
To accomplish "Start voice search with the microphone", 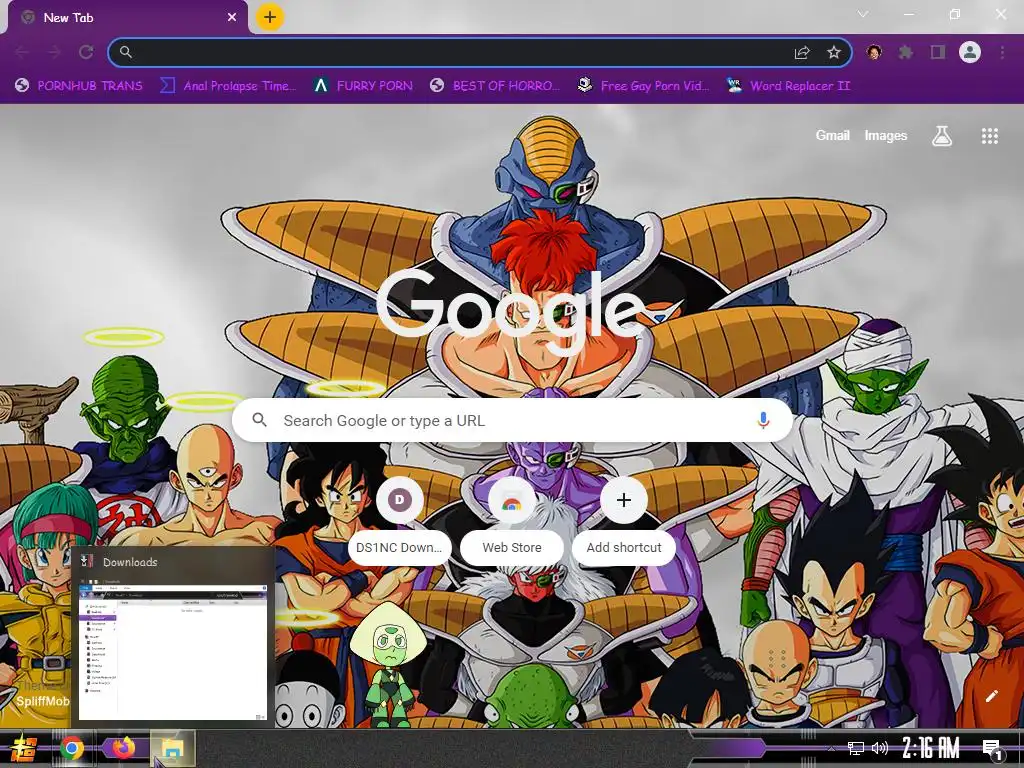I will coord(763,421).
